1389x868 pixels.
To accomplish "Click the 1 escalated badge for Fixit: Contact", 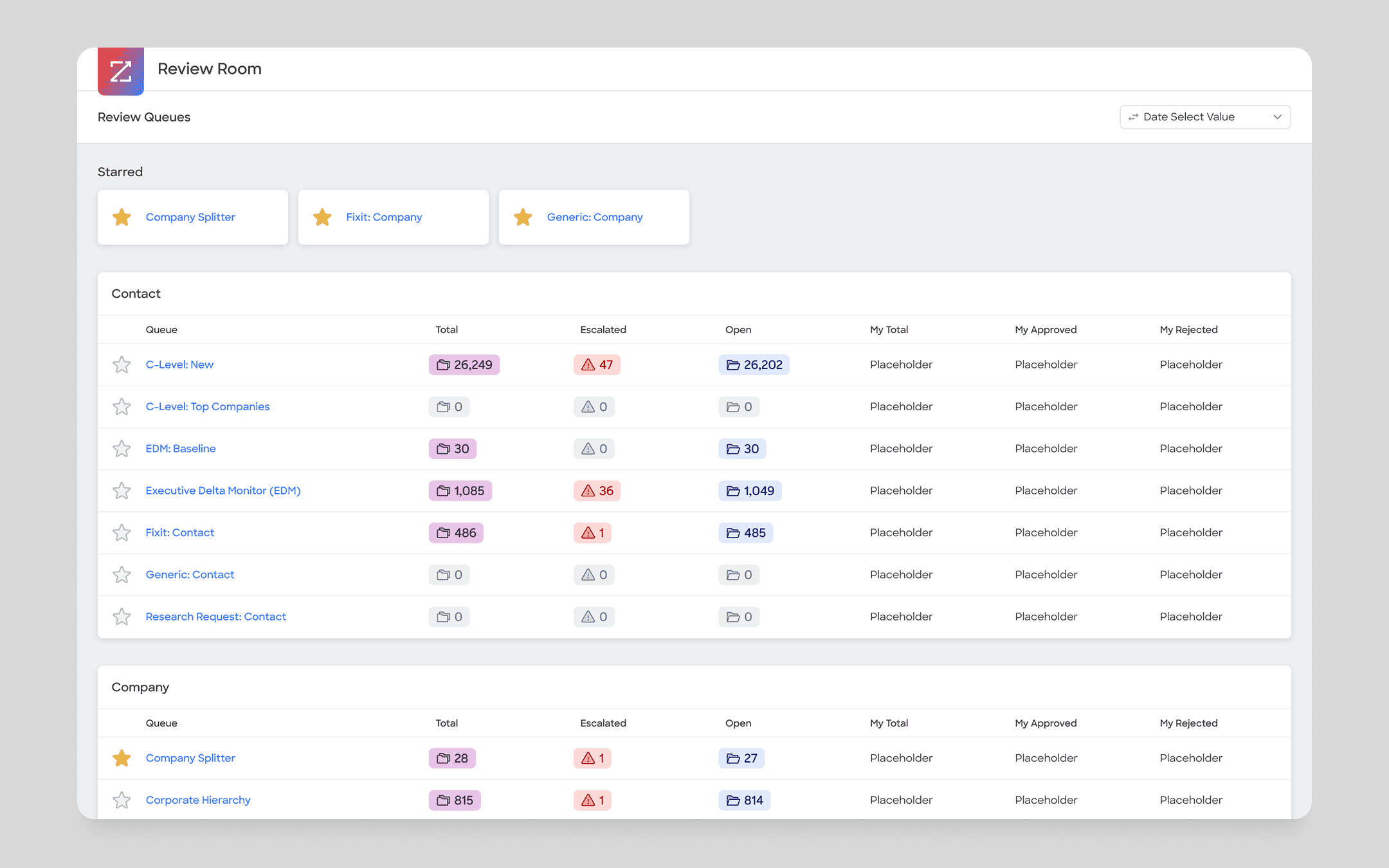I will (592, 532).
